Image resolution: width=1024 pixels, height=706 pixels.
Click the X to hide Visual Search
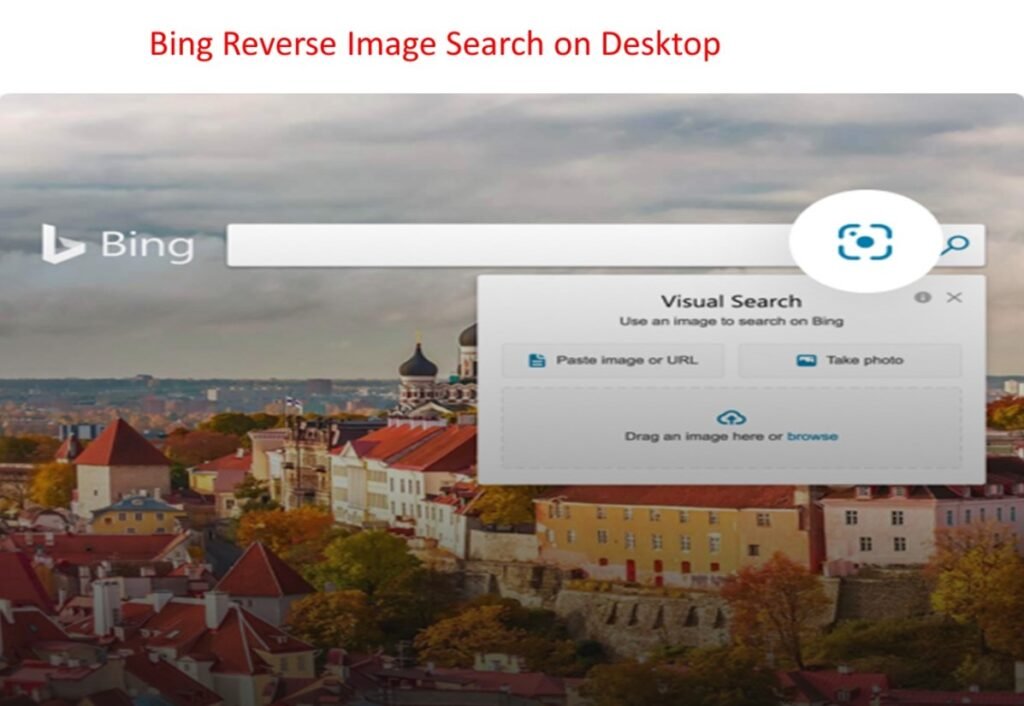click(x=955, y=296)
